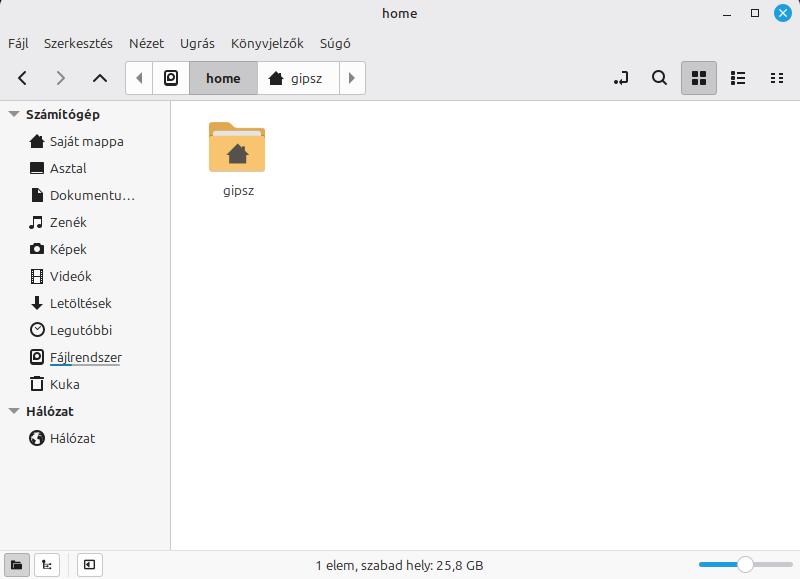The width and height of the screenshot is (800, 579).
Task: Open Letöltések downloads in sidebar
Action: (80, 303)
